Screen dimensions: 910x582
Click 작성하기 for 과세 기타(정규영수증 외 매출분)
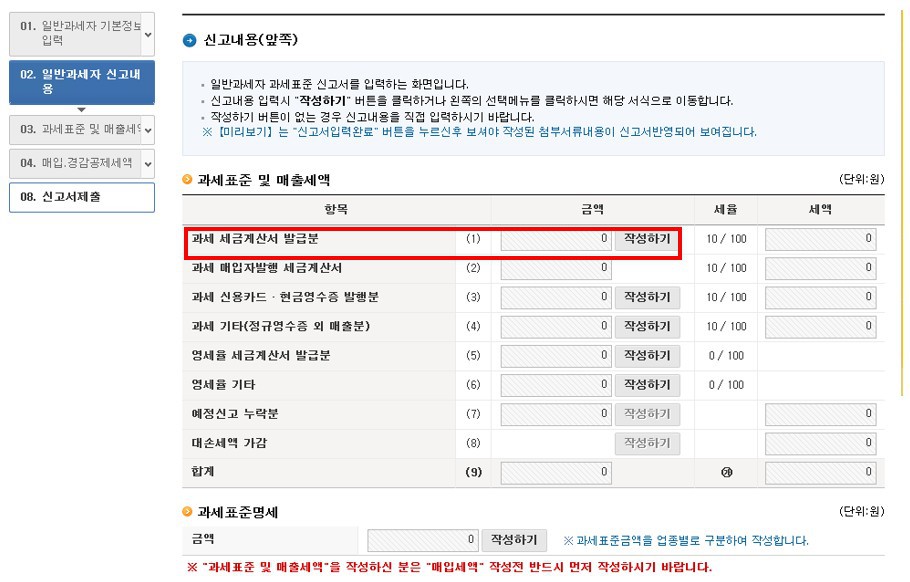(647, 326)
